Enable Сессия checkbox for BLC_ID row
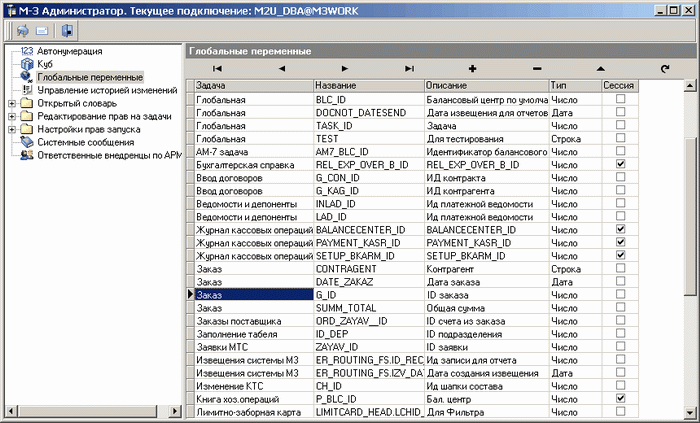Viewport: 700px width, 423px height. pos(621,100)
